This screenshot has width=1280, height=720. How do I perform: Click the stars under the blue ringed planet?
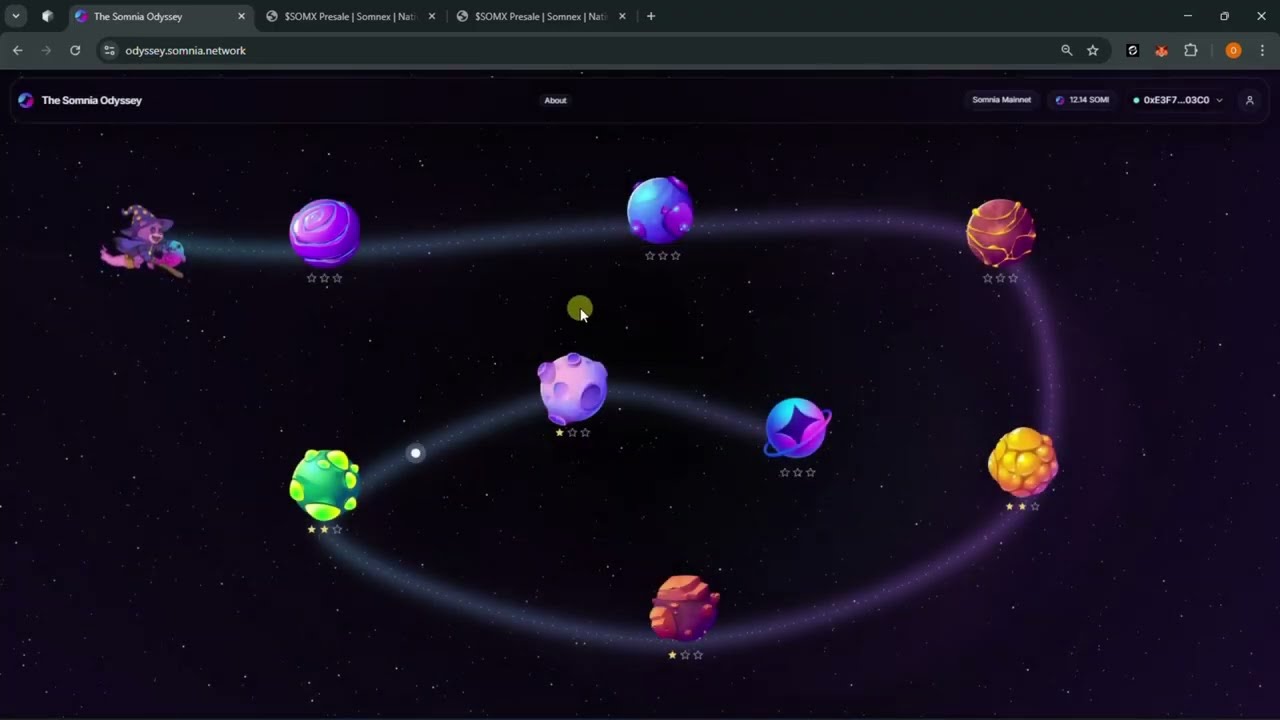click(x=797, y=472)
